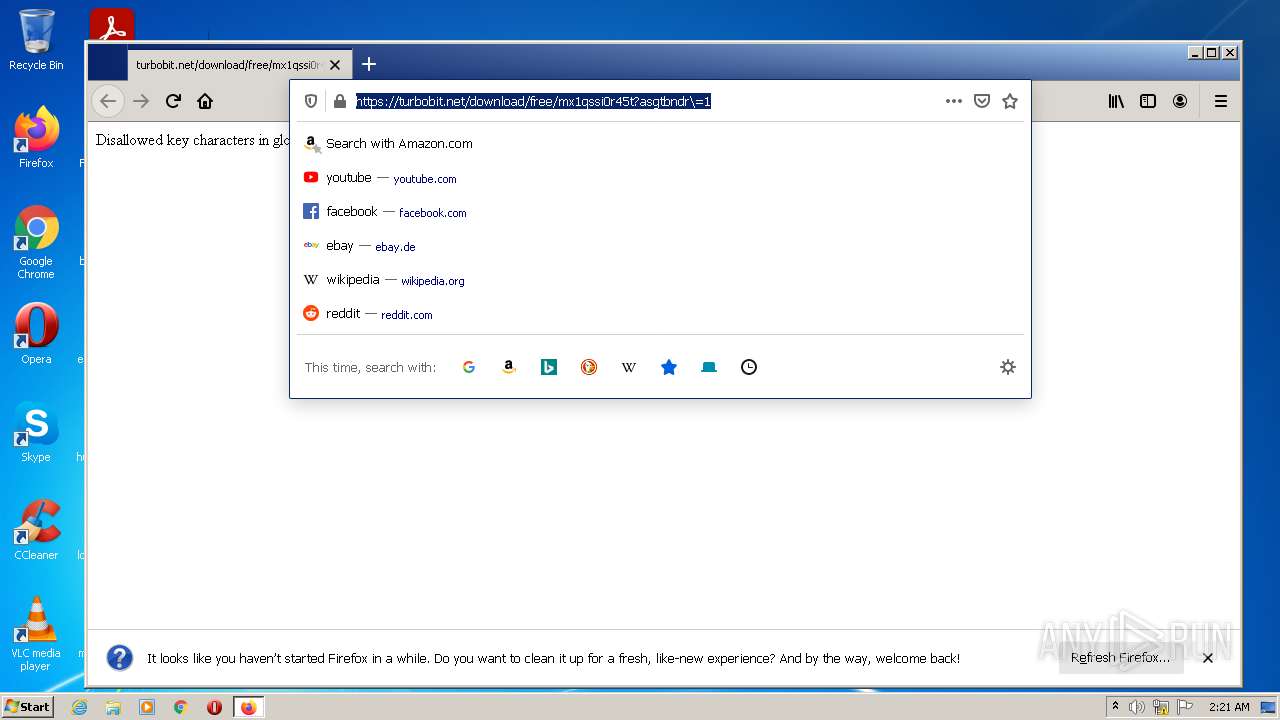Select Google Chrome desktop shortcut
This screenshot has height=720, width=1280.
pos(36,243)
